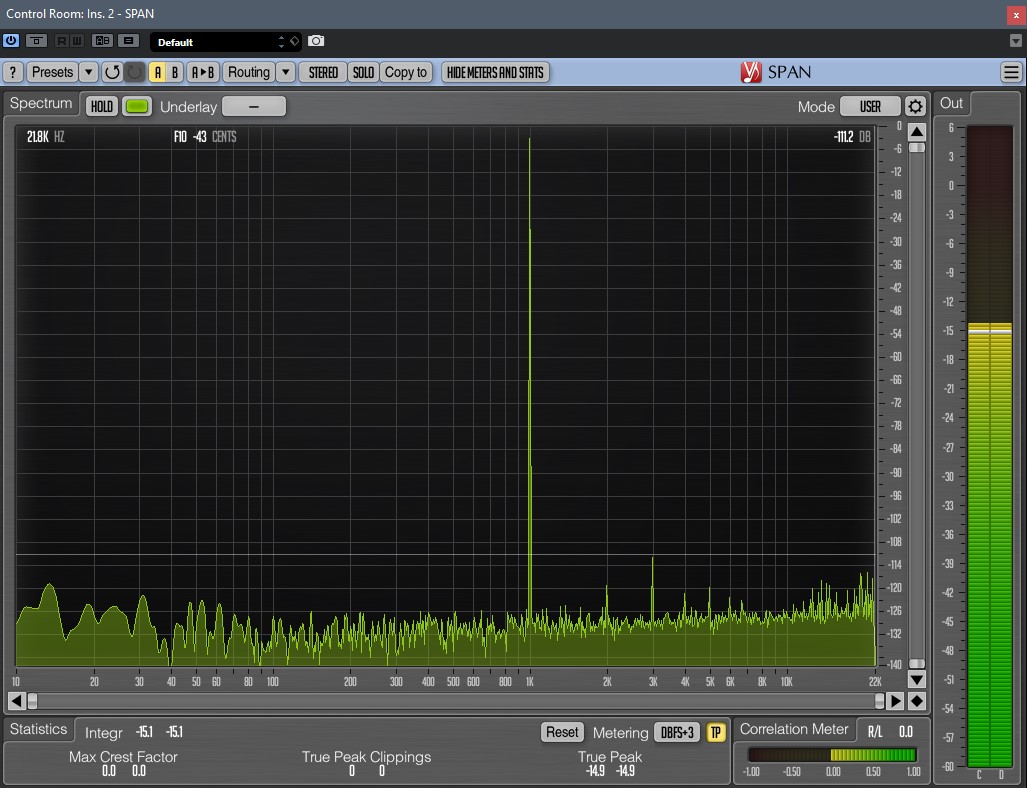Open the Metering DBFS+3 selector
This screenshot has height=788, width=1027.
(x=677, y=732)
